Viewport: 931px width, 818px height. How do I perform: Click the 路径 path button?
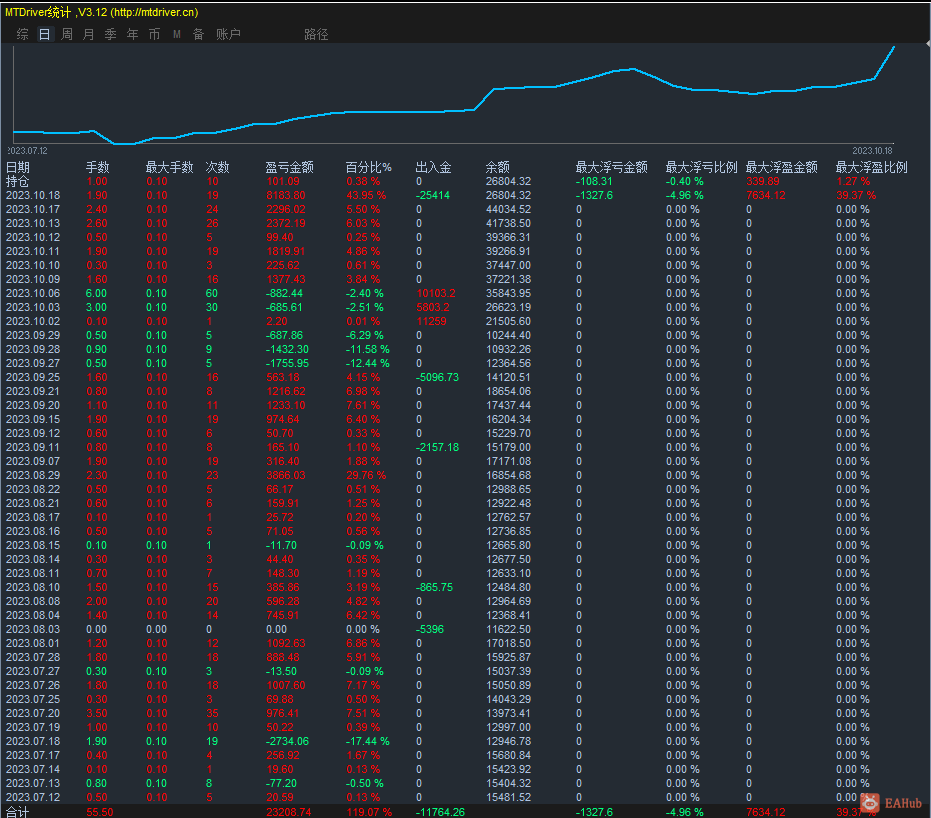coord(316,34)
